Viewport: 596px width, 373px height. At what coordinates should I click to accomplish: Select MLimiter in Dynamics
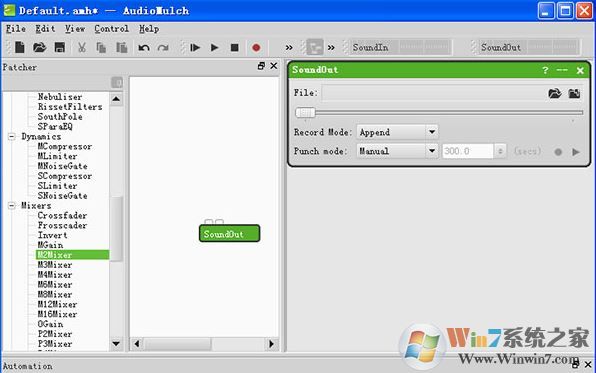point(57,156)
